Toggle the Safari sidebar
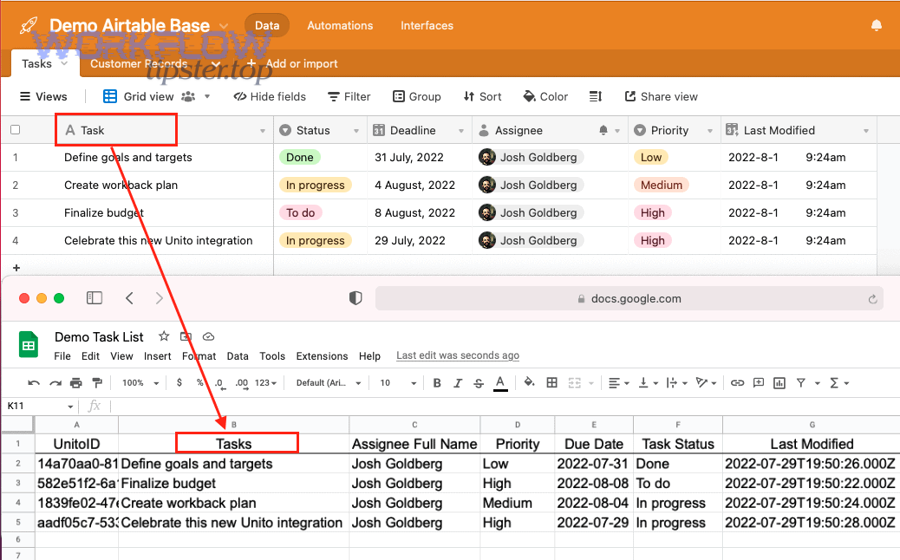900x560 pixels. [x=94, y=298]
